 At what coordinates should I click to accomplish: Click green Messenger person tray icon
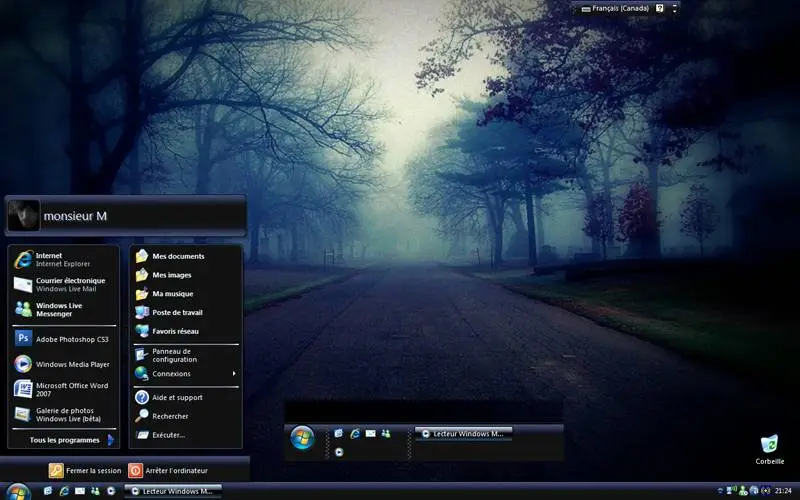743,491
